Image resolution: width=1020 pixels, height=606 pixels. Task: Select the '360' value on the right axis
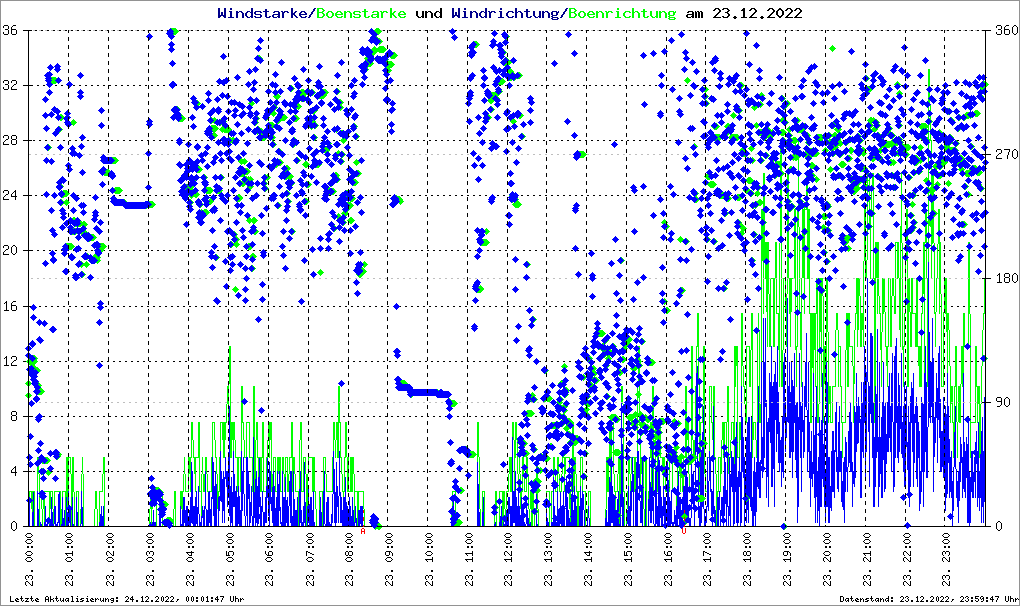pyautogui.click(x=1003, y=31)
